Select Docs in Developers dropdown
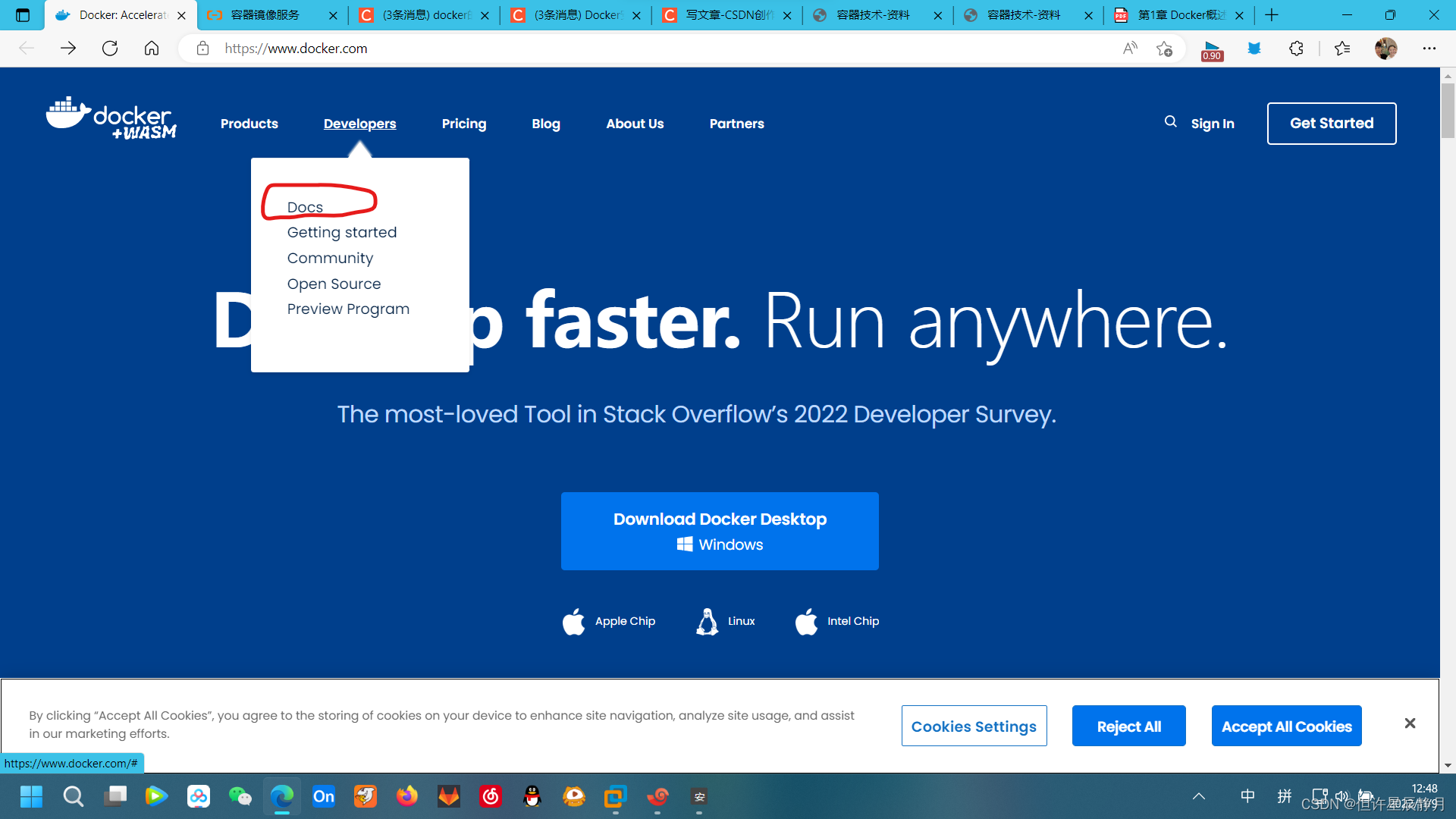Viewport: 1456px width, 819px height. tap(305, 207)
